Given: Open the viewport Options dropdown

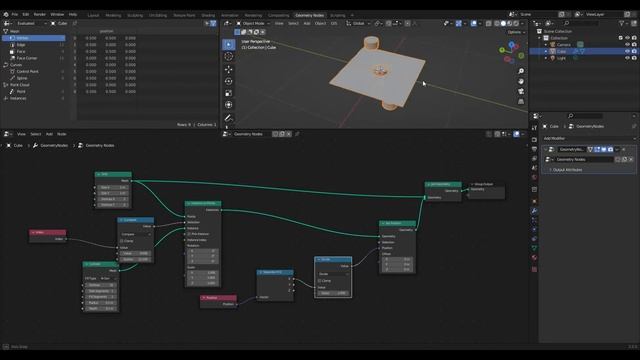Looking at the screenshot, I should pos(516,32).
